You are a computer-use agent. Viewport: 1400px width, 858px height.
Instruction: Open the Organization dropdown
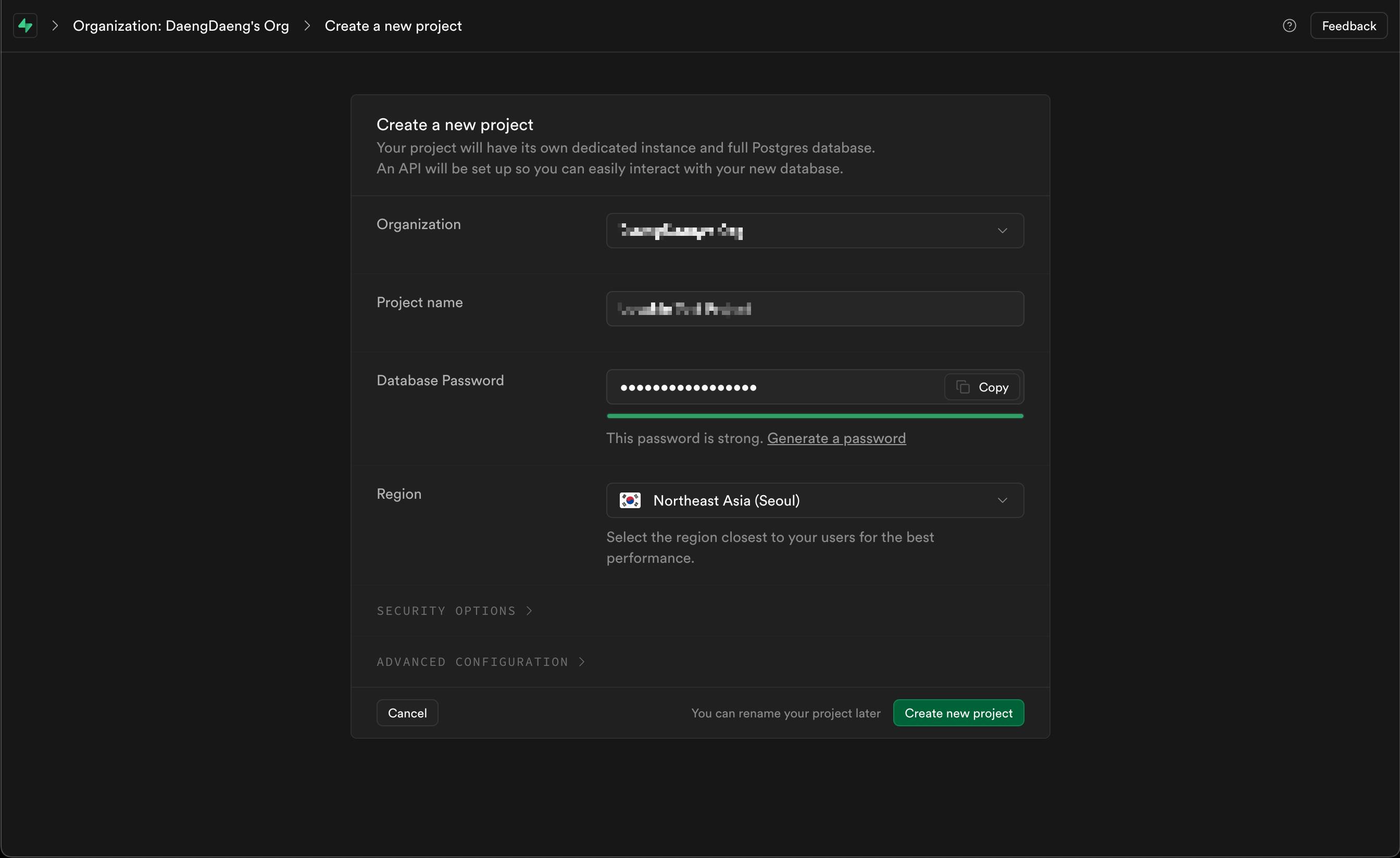click(814, 231)
